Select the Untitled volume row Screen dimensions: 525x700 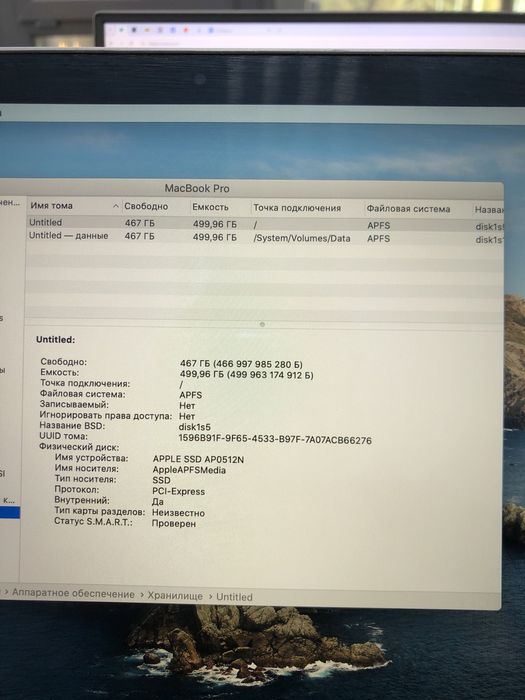[264, 224]
